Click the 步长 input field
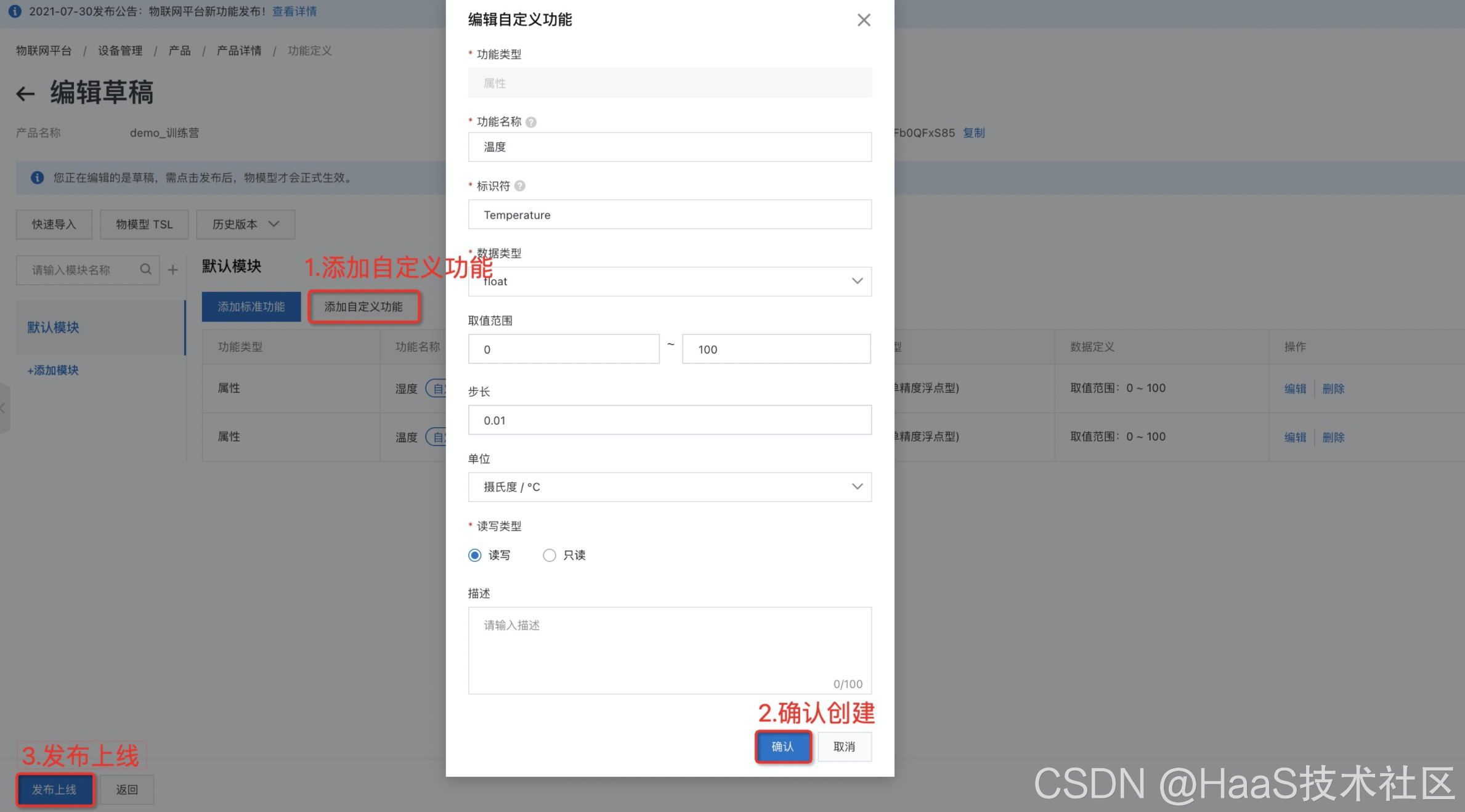This screenshot has height=812, width=1465. 670,420
